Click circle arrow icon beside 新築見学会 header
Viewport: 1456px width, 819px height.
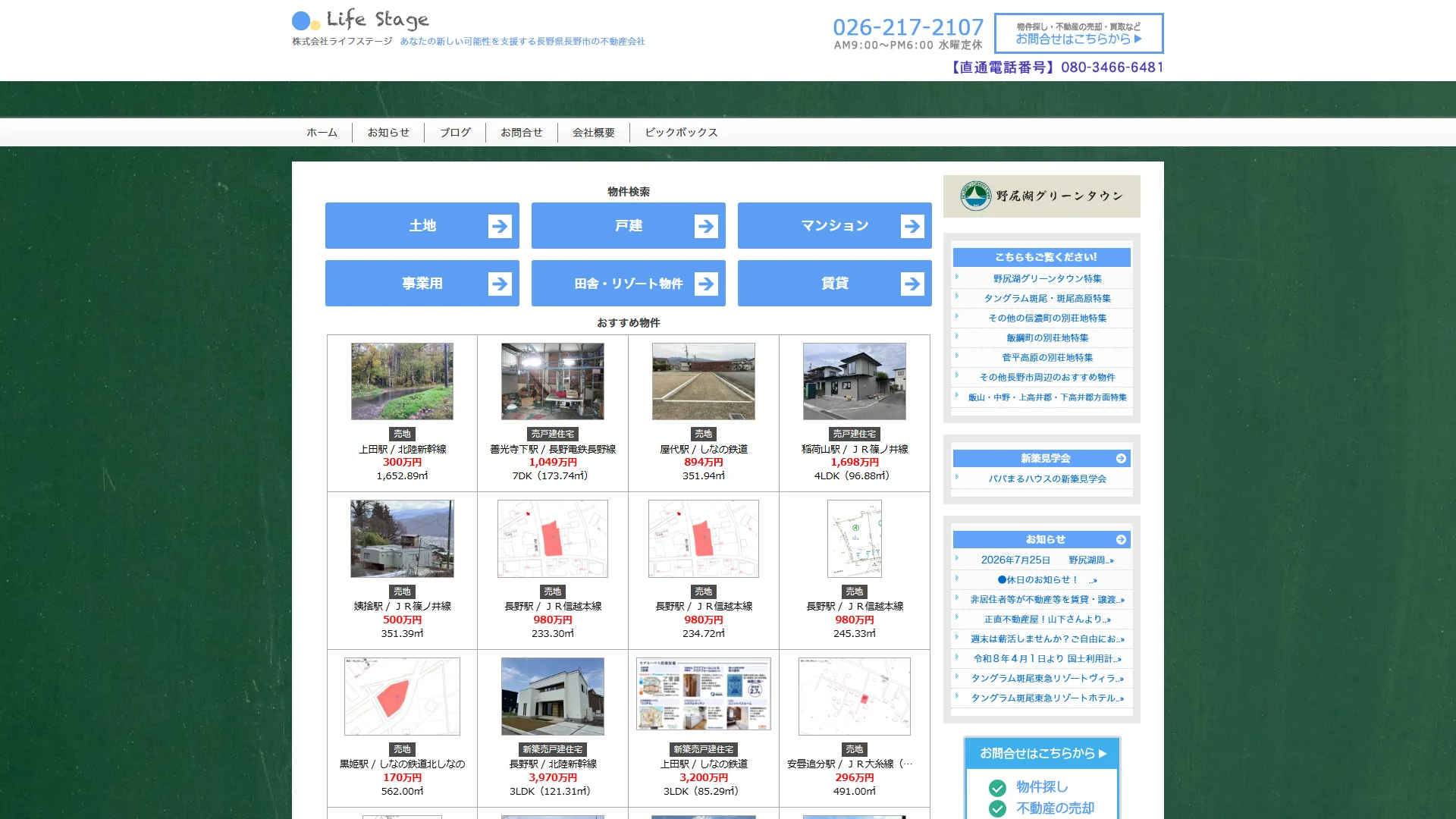coord(1121,458)
